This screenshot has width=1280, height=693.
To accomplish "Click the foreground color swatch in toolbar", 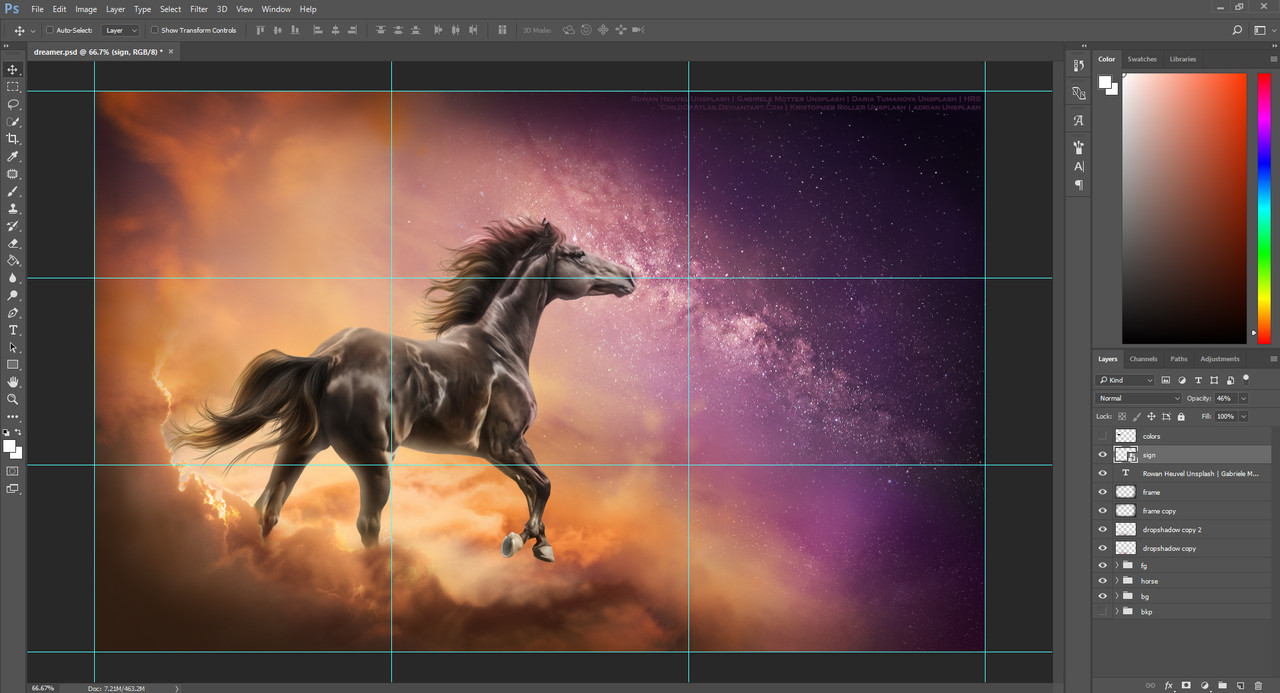I will click(9, 446).
